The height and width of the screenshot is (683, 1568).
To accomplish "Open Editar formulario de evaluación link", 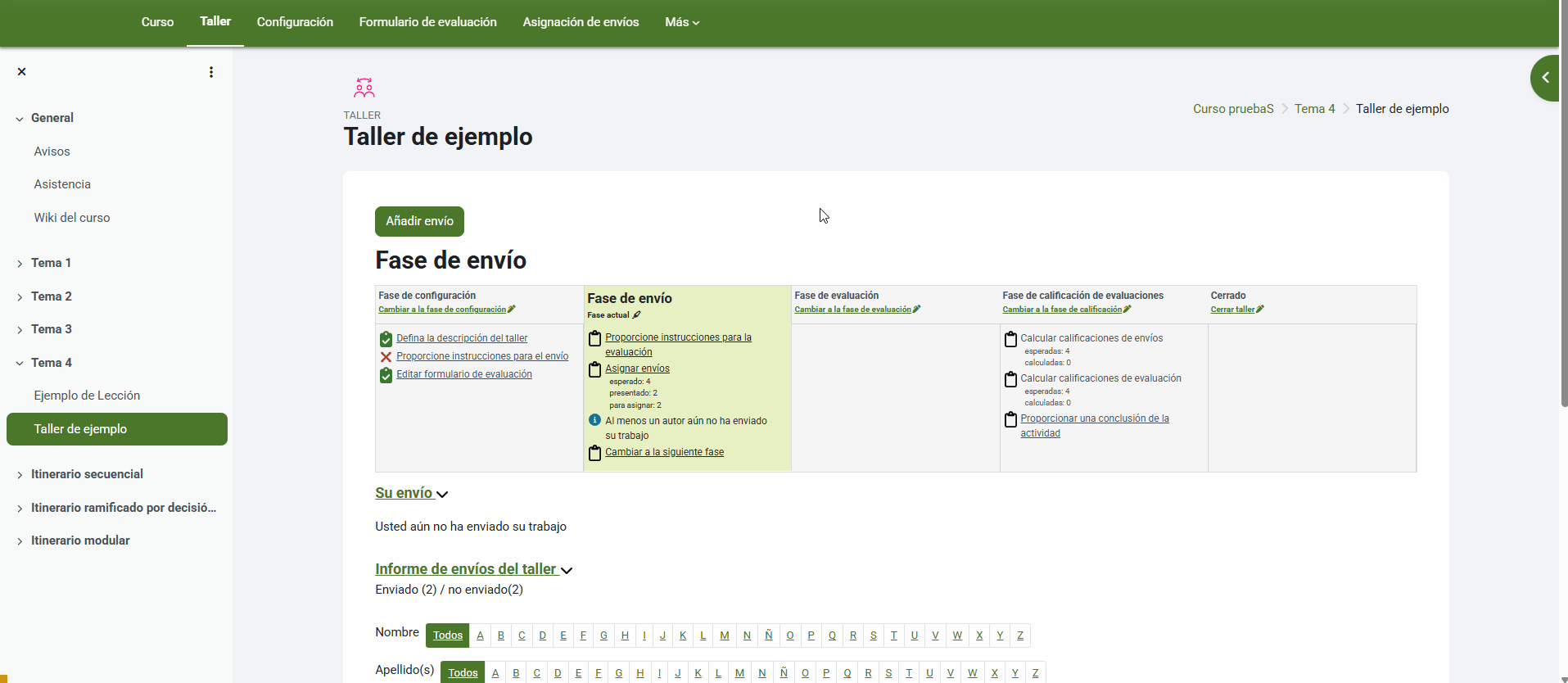I will tap(464, 374).
